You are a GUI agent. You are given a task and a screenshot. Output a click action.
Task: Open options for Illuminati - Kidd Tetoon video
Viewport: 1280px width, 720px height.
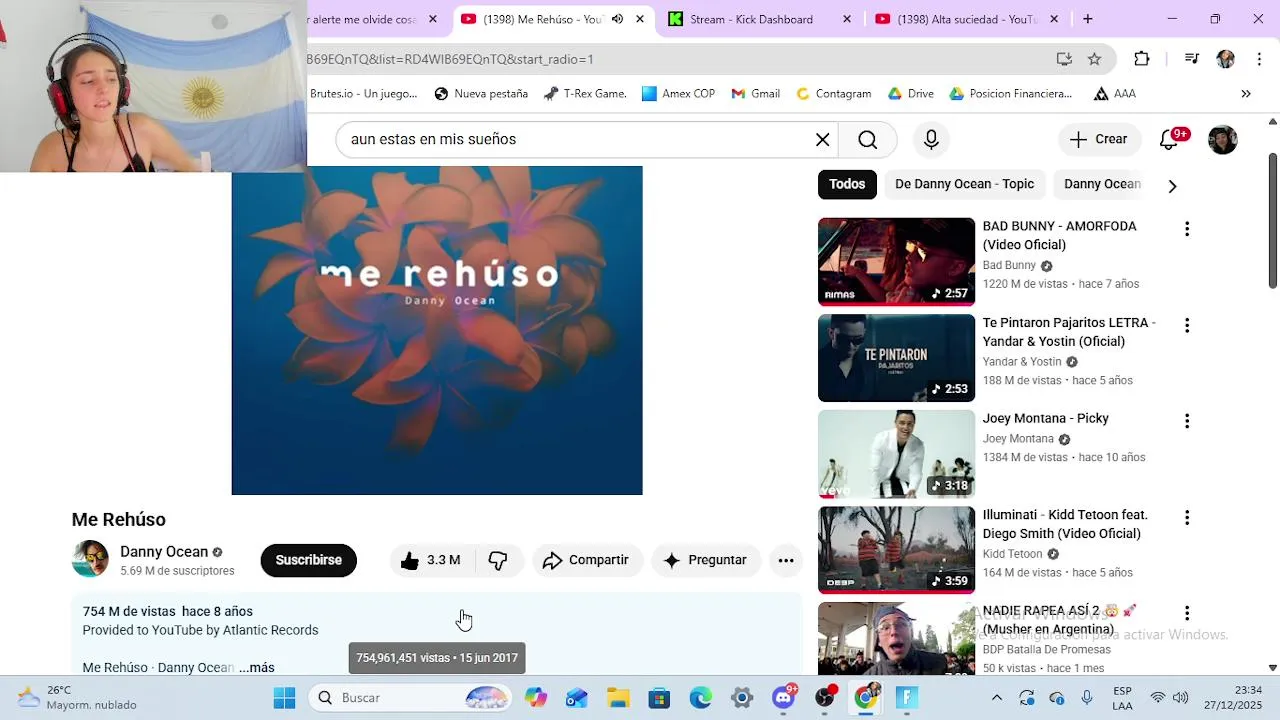click(1187, 517)
